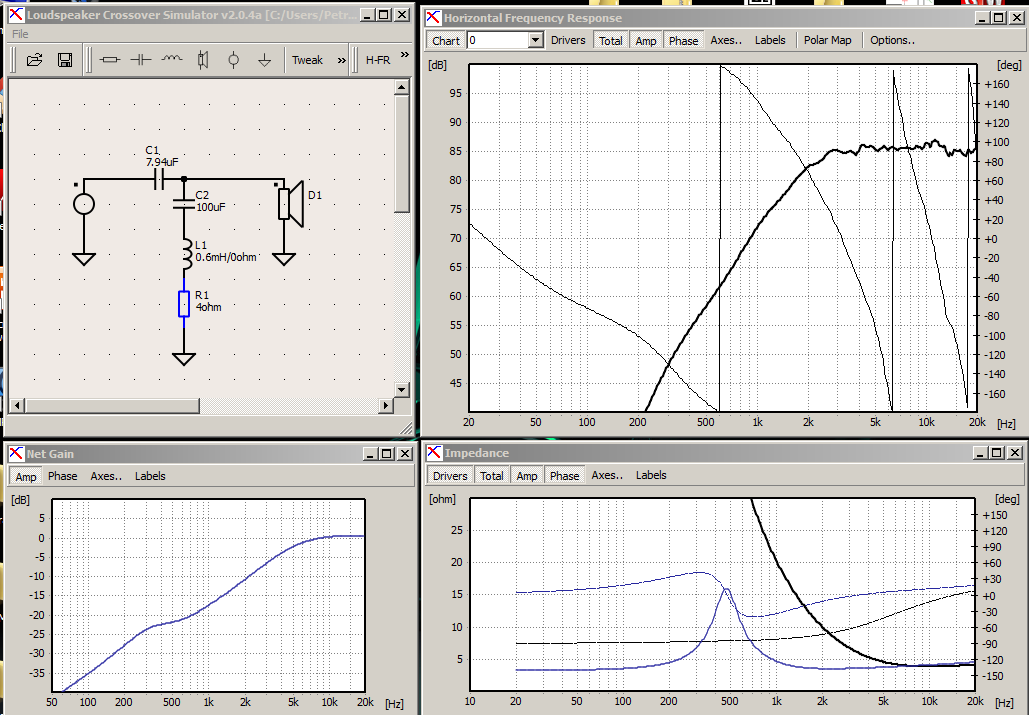Image resolution: width=1029 pixels, height=715 pixels.
Task: Click Phase in the Net Gain window
Action: (62, 476)
